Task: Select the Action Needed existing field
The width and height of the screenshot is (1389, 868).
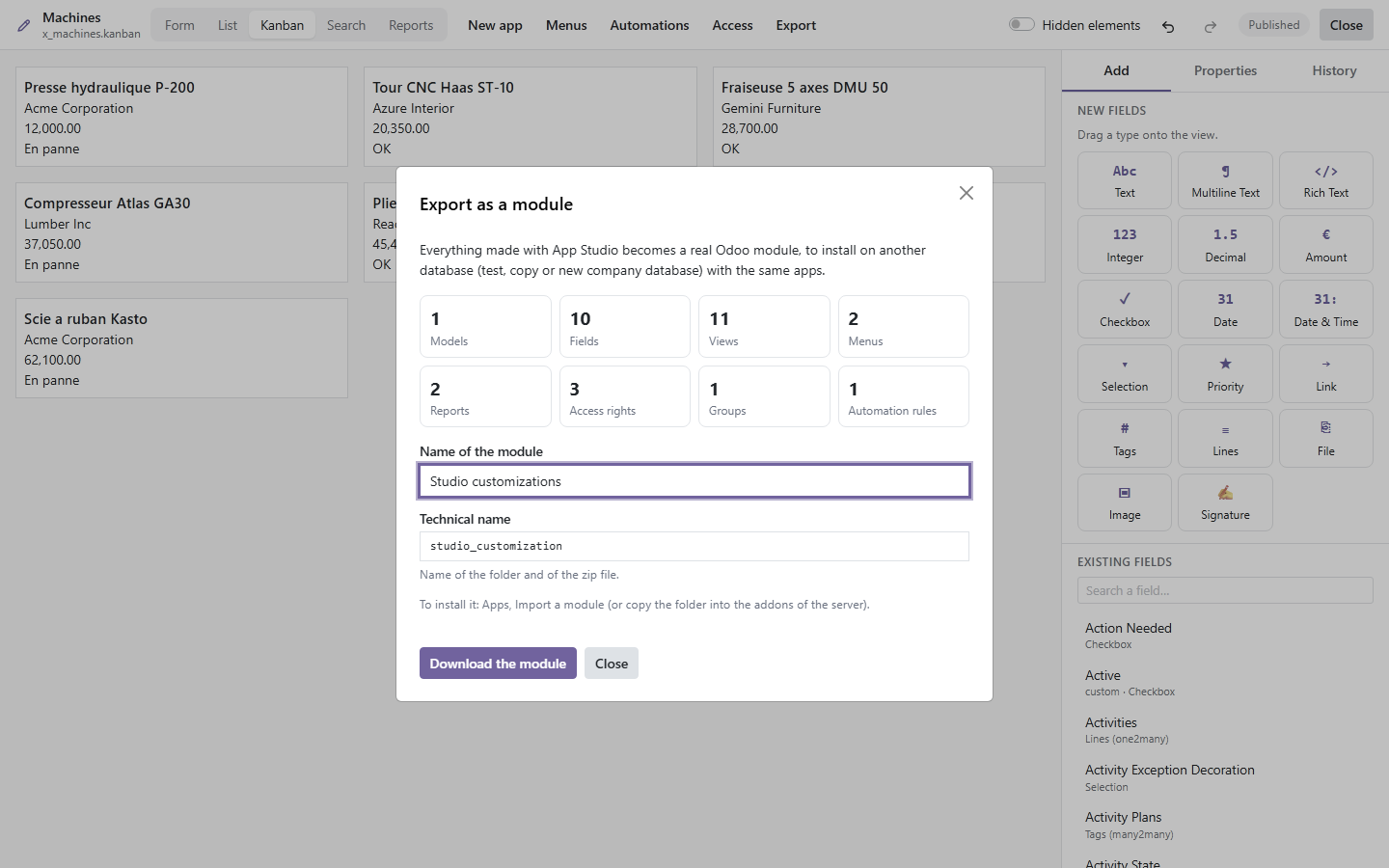Action: pyautogui.click(x=1225, y=636)
